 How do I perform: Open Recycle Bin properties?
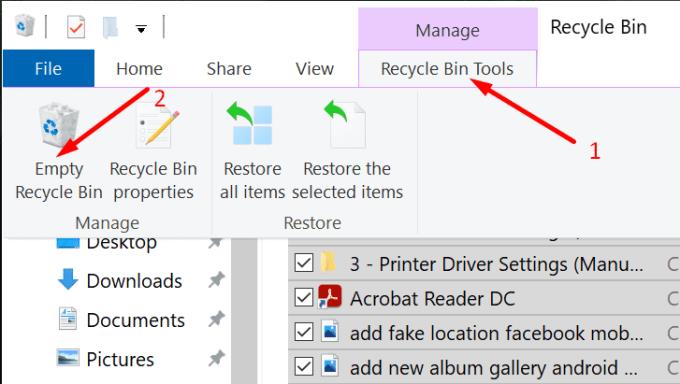pyautogui.click(x=154, y=152)
